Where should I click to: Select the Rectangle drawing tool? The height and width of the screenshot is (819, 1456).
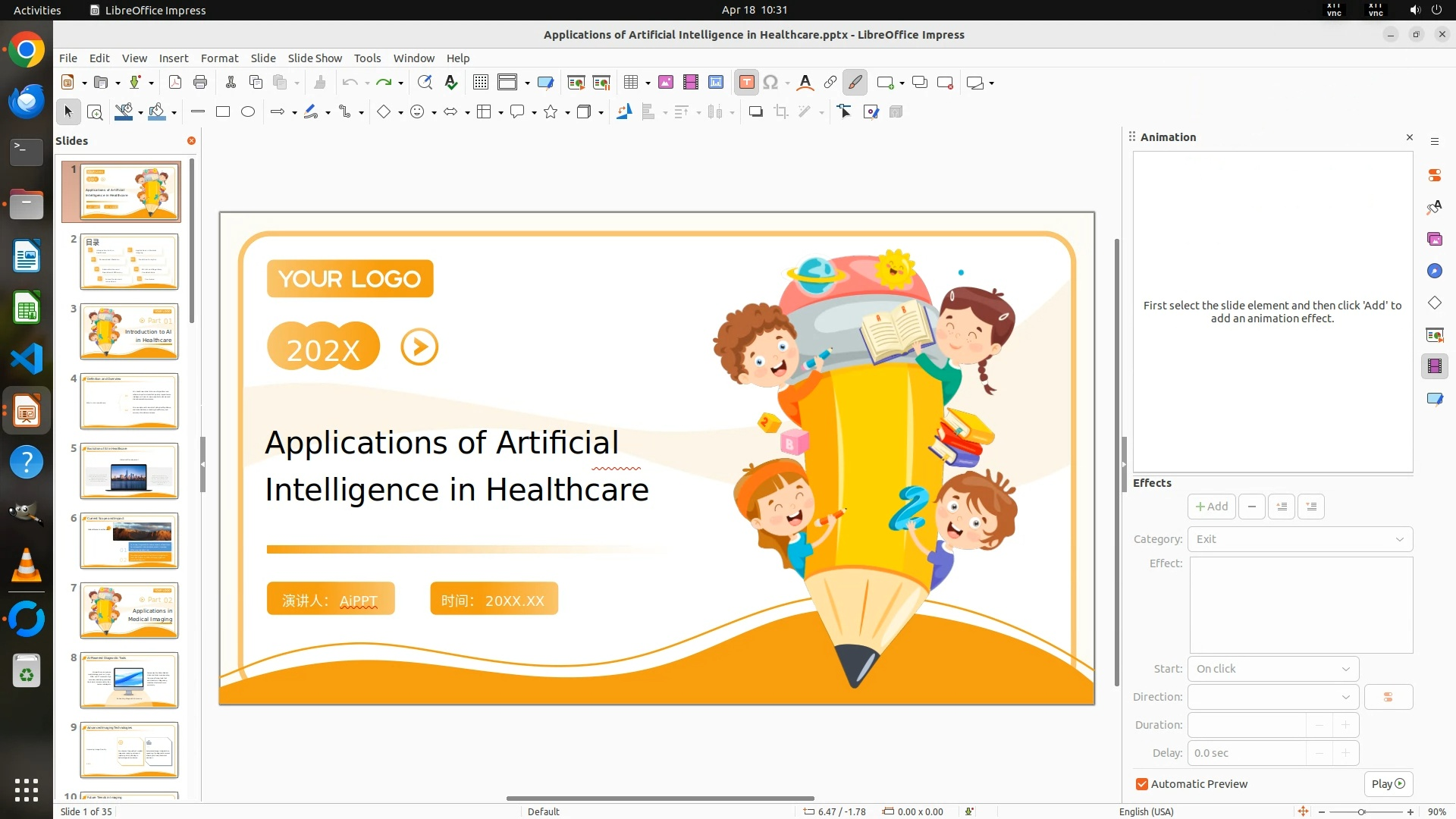pyautogui.click(x=223, y=112)
